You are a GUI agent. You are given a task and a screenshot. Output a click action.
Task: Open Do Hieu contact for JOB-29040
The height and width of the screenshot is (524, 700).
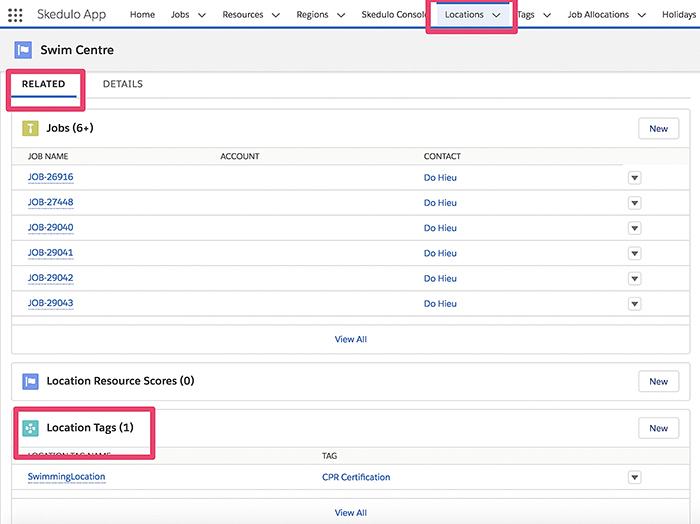(x=440, y=228)
